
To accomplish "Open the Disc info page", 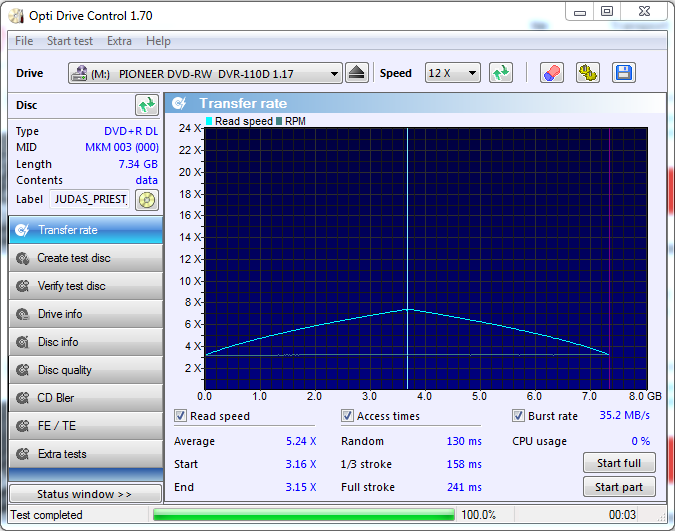I will (x=86, y=342).
